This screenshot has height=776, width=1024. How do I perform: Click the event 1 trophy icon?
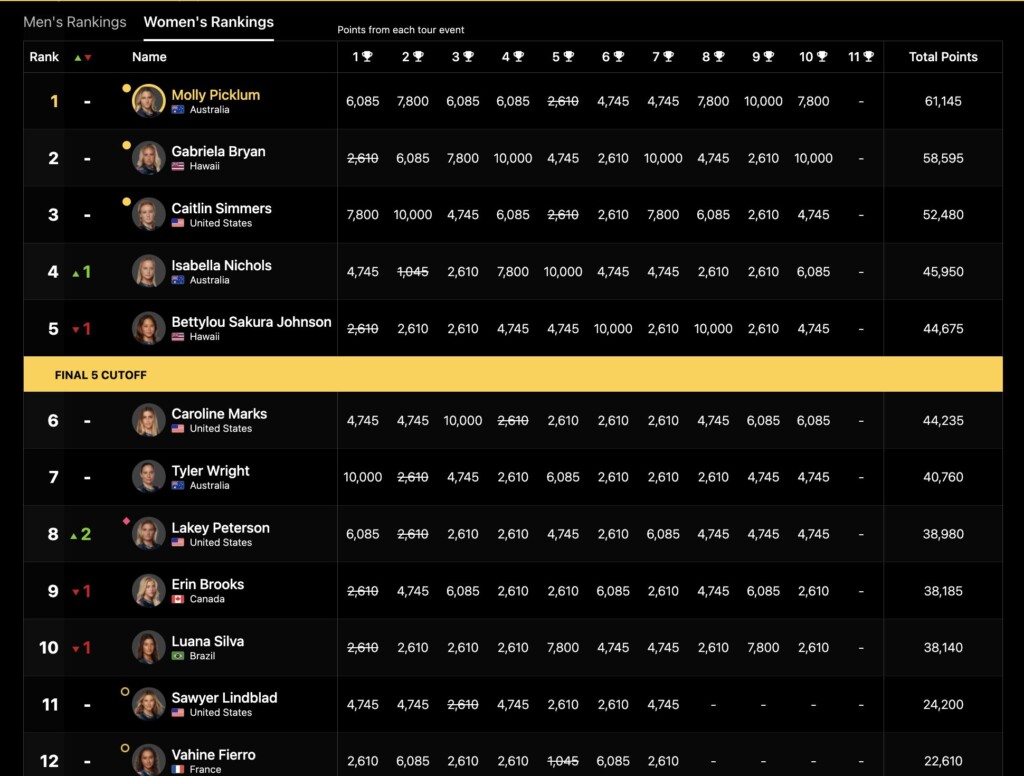click(368, 57)
